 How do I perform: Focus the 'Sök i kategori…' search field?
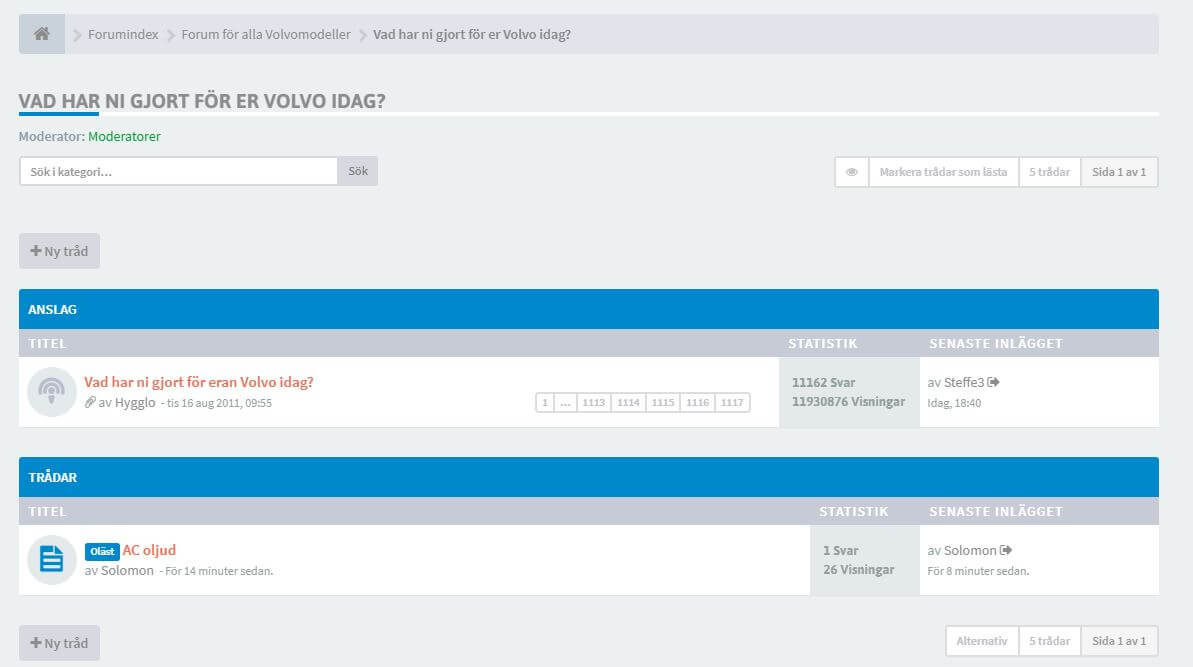[x=179, y=171]
